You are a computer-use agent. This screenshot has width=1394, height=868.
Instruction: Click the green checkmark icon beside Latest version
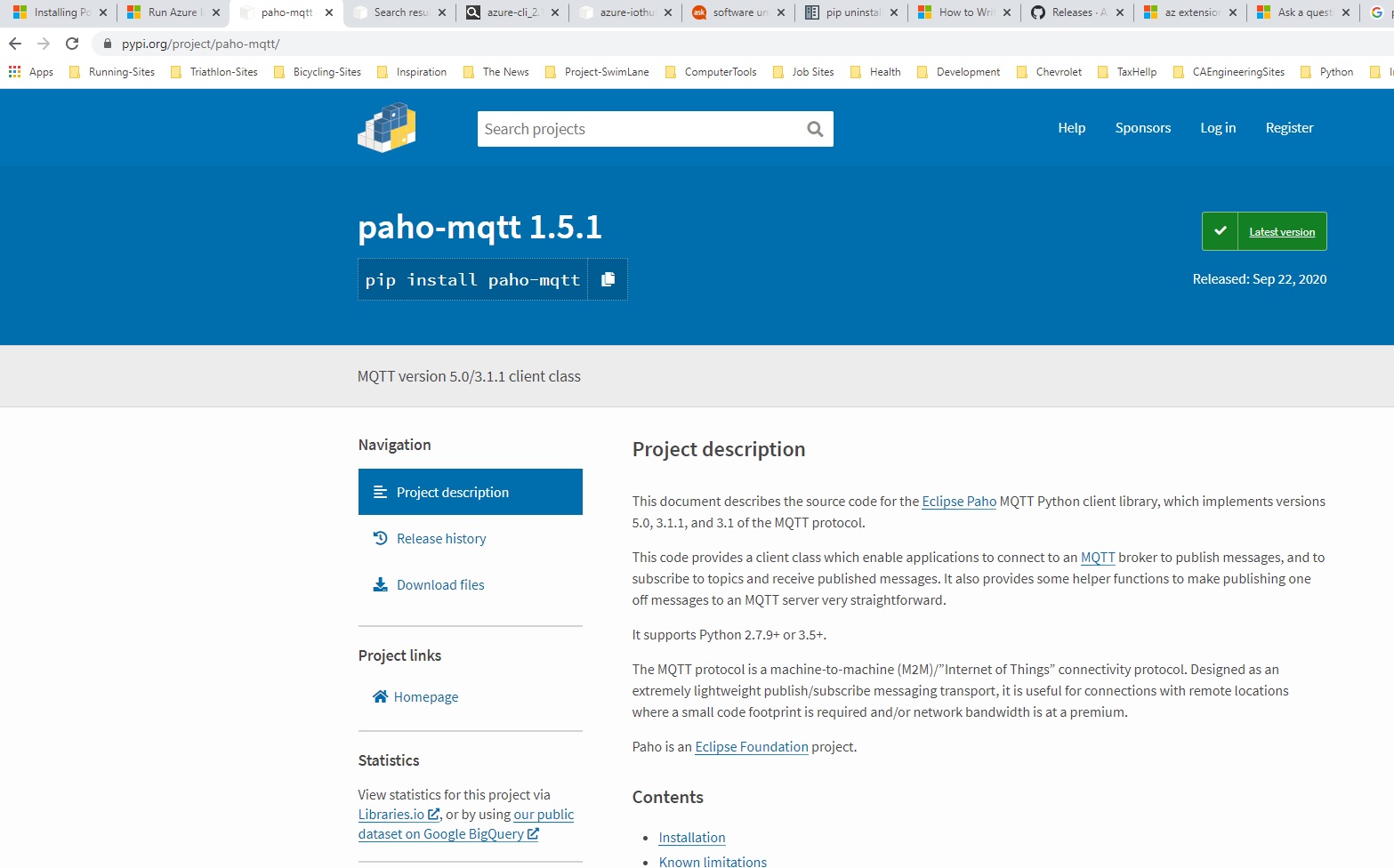[1221, 231]
